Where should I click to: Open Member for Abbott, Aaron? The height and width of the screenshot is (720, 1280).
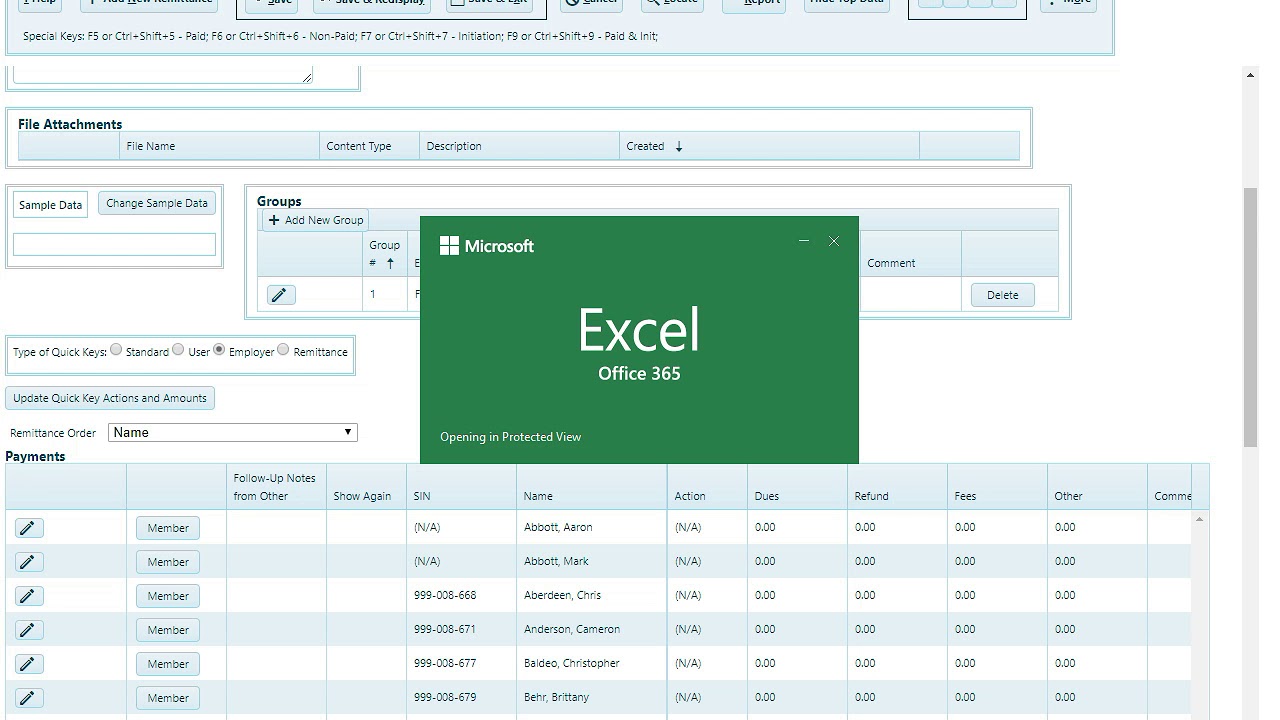click(168, 528)
